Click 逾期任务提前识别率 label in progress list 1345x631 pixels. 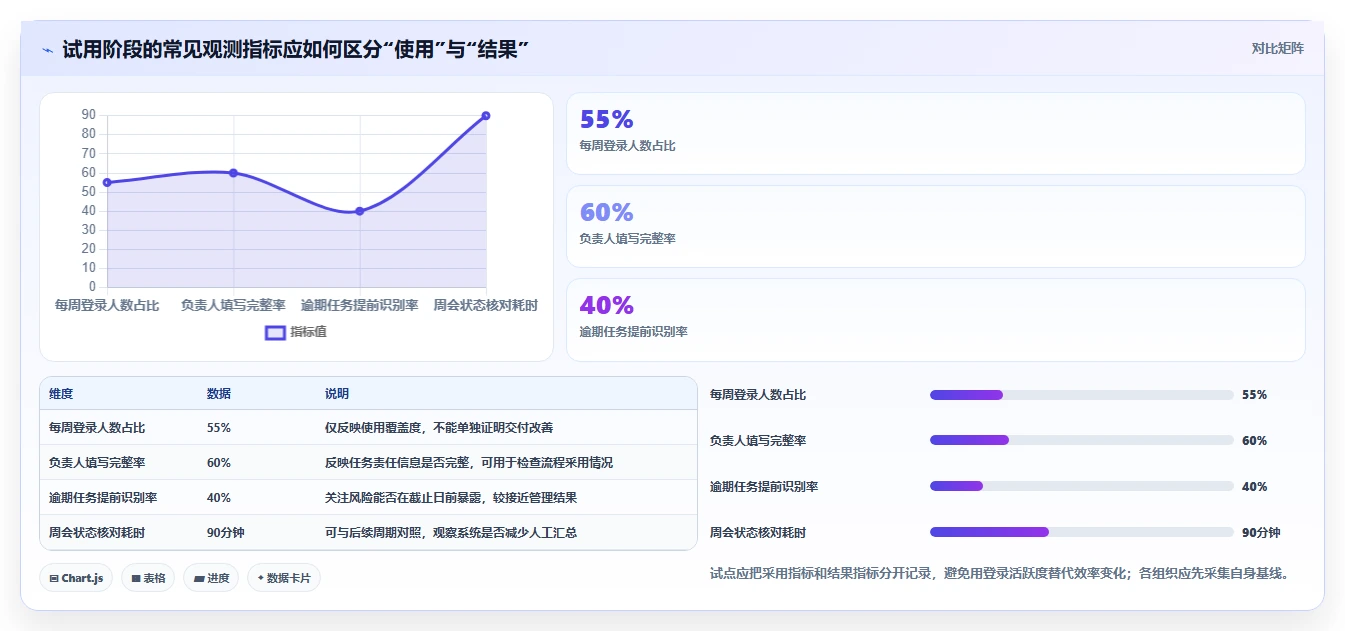click(764, 487)
